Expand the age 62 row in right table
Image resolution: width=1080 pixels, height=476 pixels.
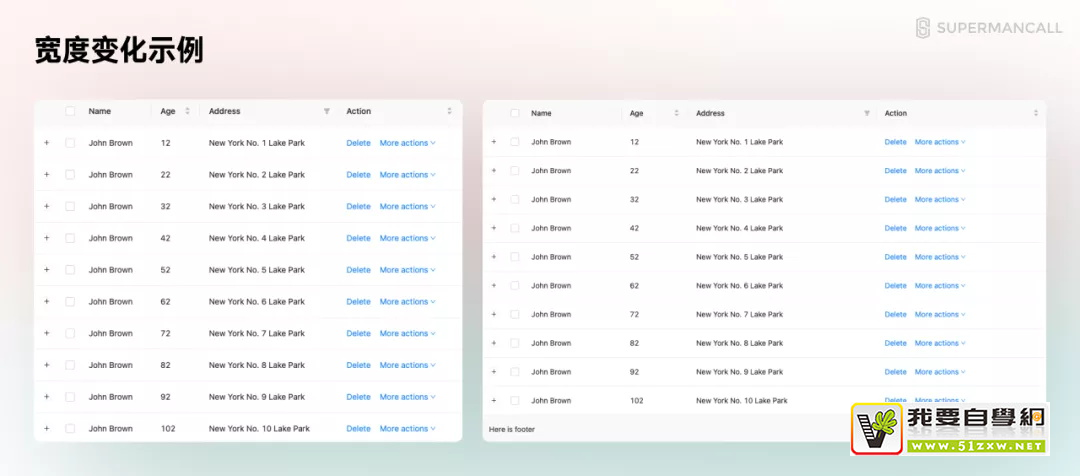[x=493, y=286]
